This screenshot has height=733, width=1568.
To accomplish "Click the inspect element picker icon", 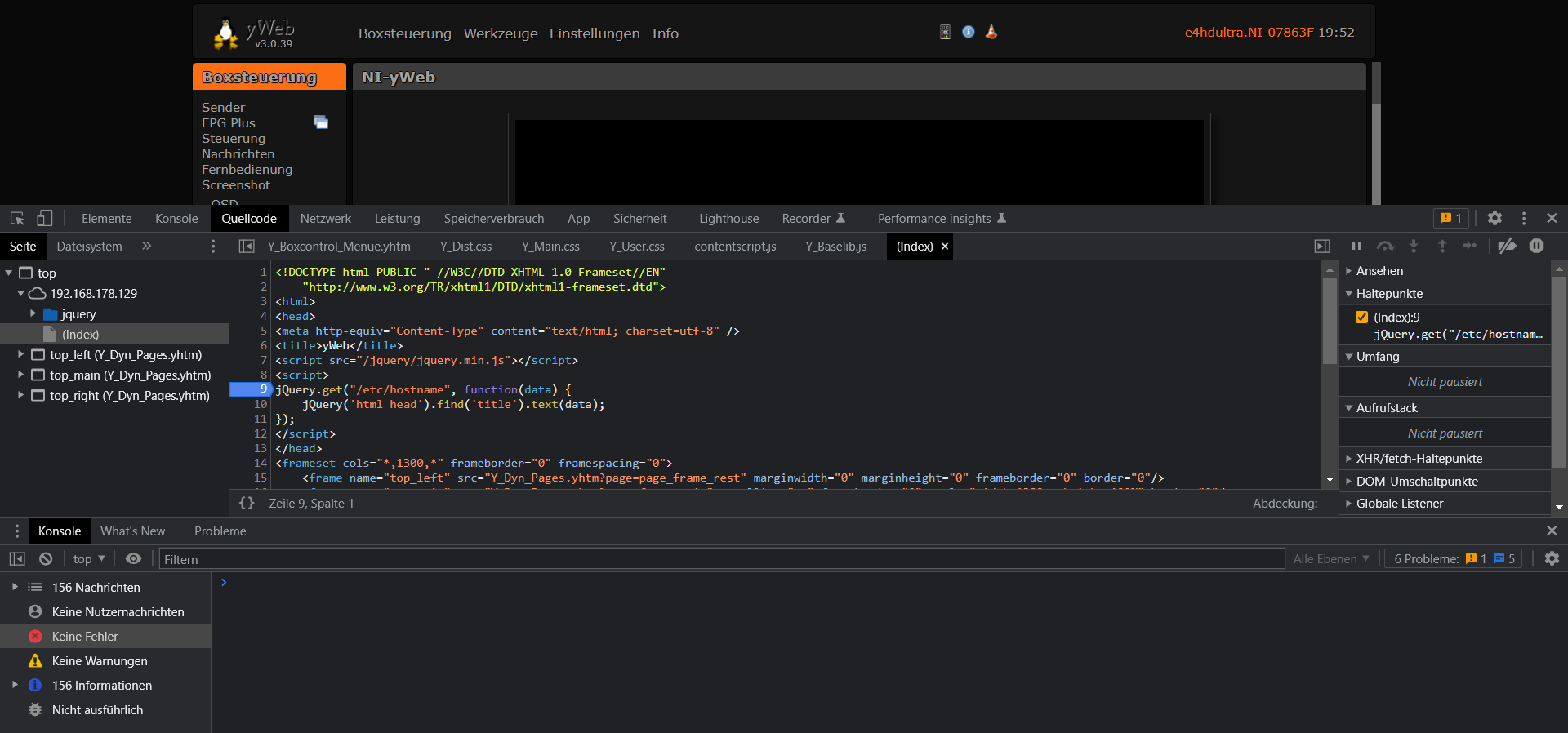I will (x=17, y=219).
